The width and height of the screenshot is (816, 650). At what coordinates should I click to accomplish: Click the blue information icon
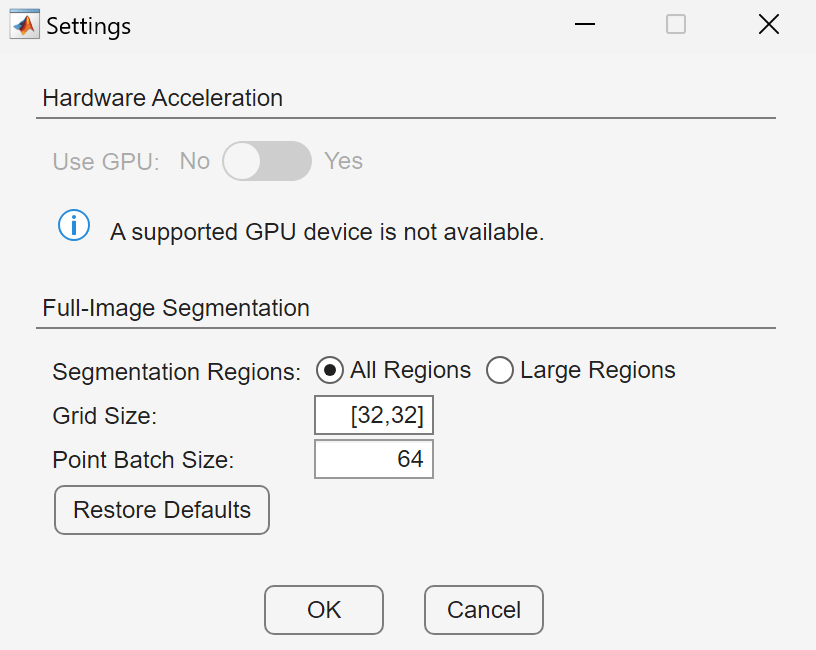coord(74,227)
